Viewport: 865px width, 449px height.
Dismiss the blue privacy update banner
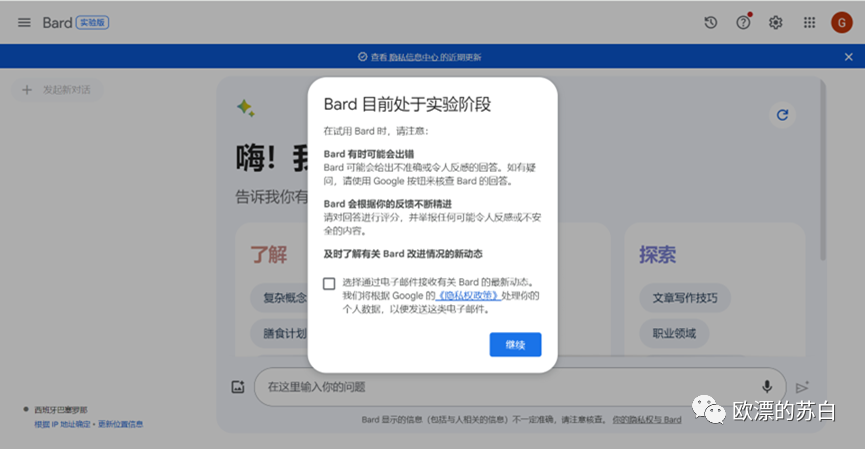pyautogui.click(x=848, y=57)
